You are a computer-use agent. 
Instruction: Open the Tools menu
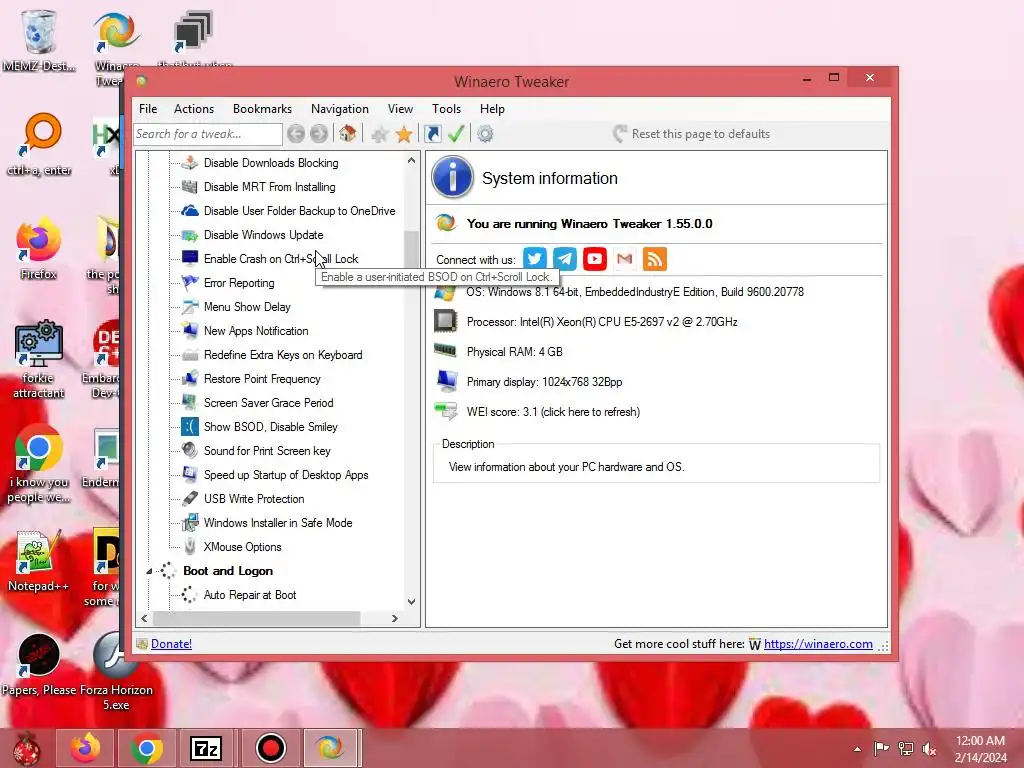(447, 109)
